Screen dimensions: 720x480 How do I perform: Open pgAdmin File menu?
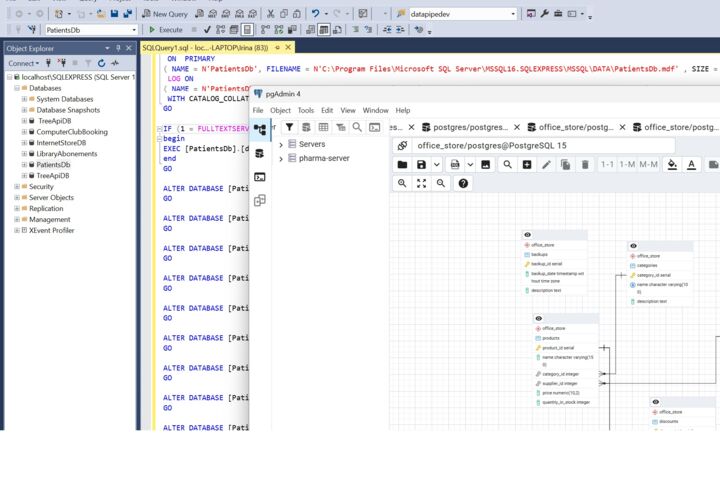coord(258,110)
